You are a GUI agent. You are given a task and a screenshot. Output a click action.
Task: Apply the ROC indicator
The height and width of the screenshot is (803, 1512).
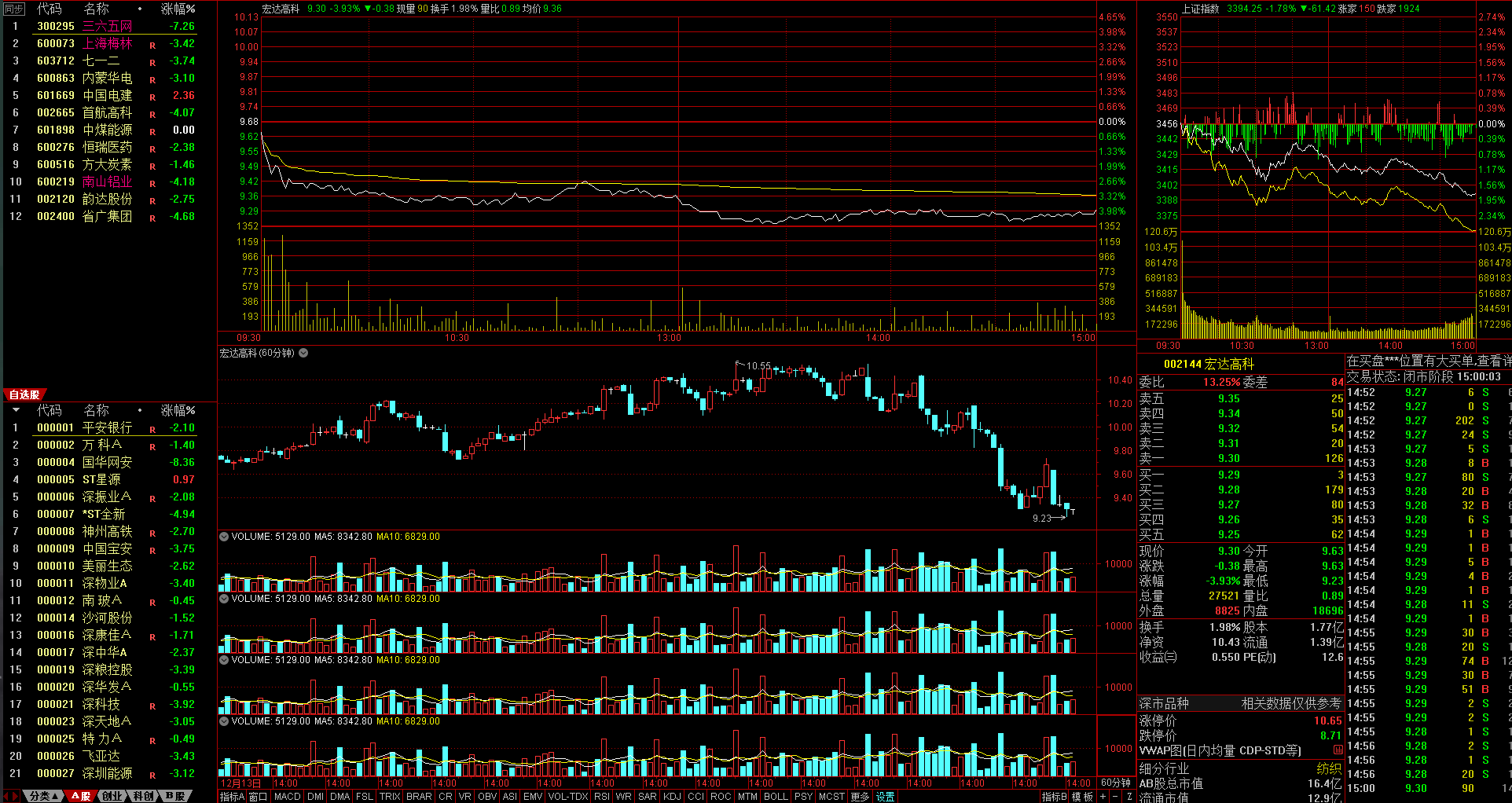(x=721, y=796)
